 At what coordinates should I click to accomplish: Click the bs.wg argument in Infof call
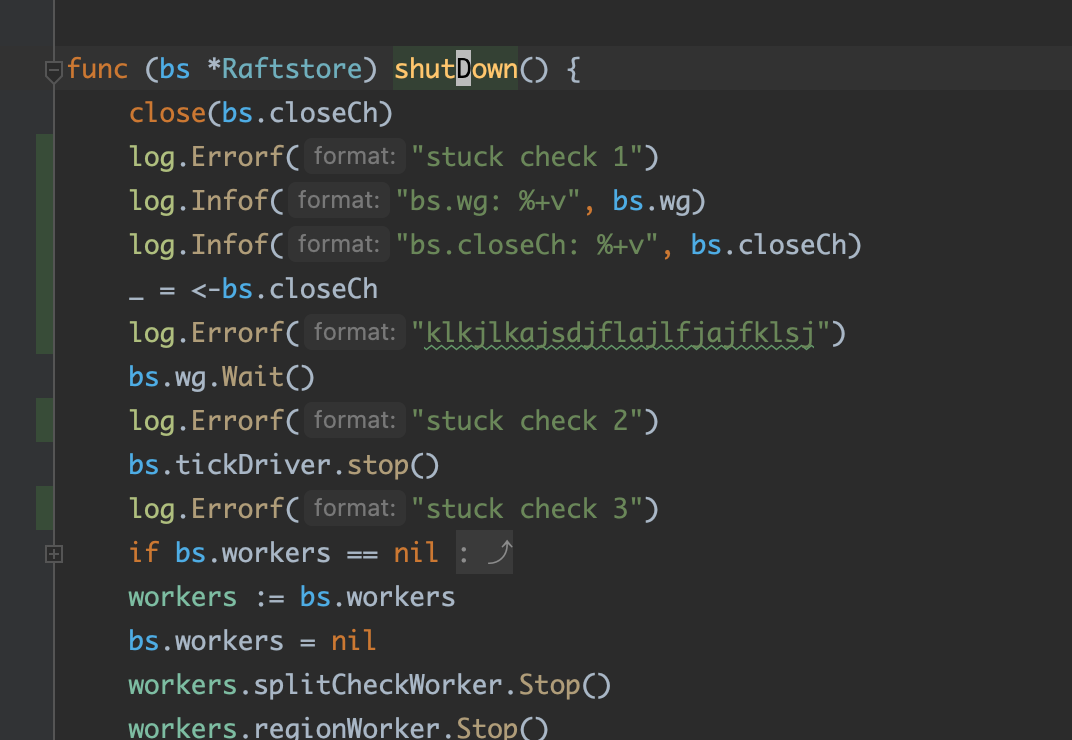[651, 201]
